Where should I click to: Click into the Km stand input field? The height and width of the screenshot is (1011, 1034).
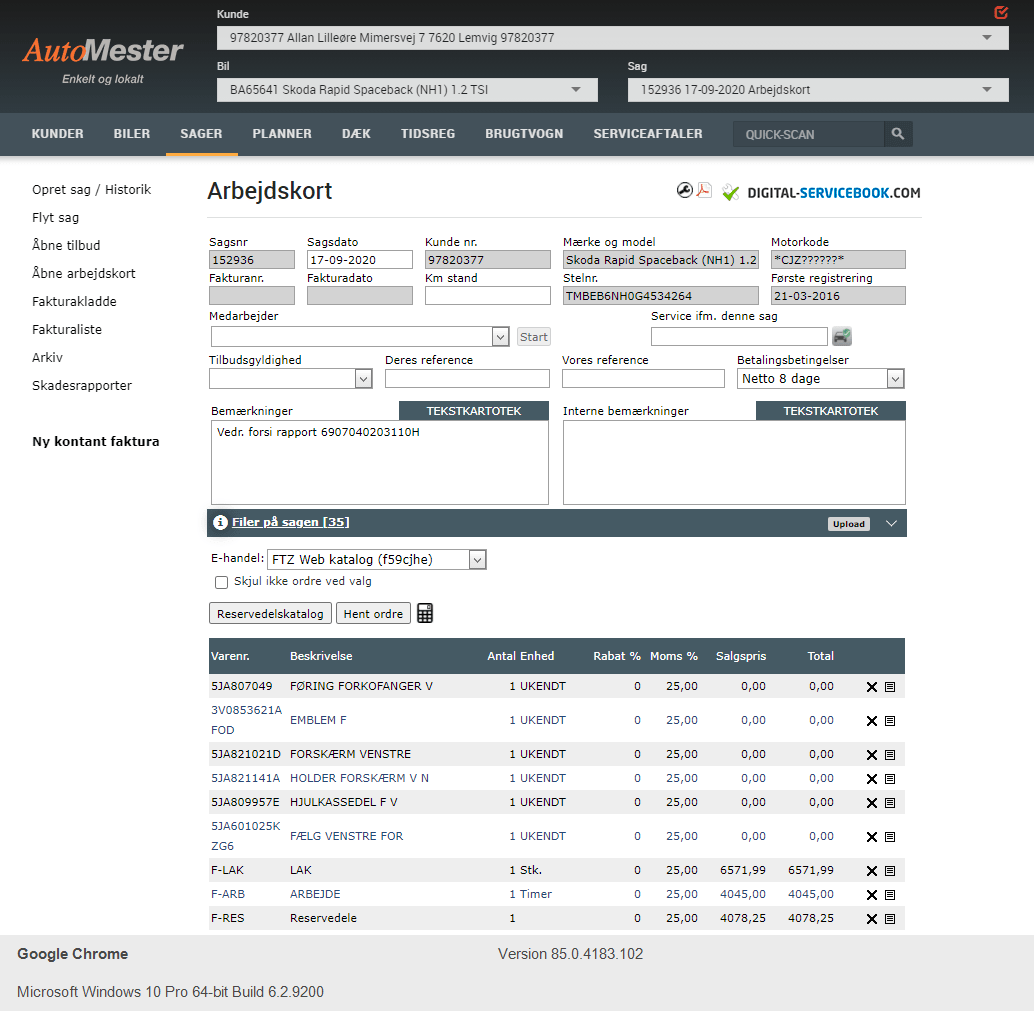487,296
